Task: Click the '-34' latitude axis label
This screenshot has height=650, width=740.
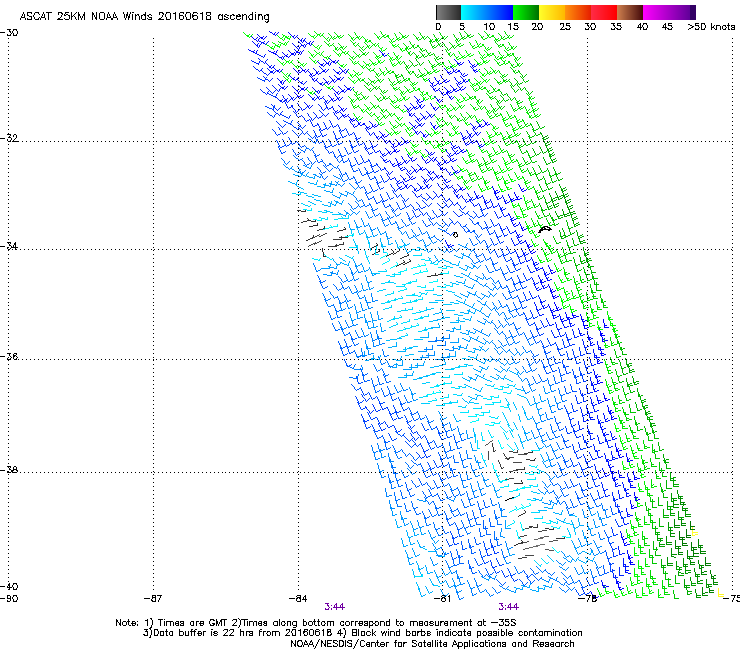Action: [9, 246]
